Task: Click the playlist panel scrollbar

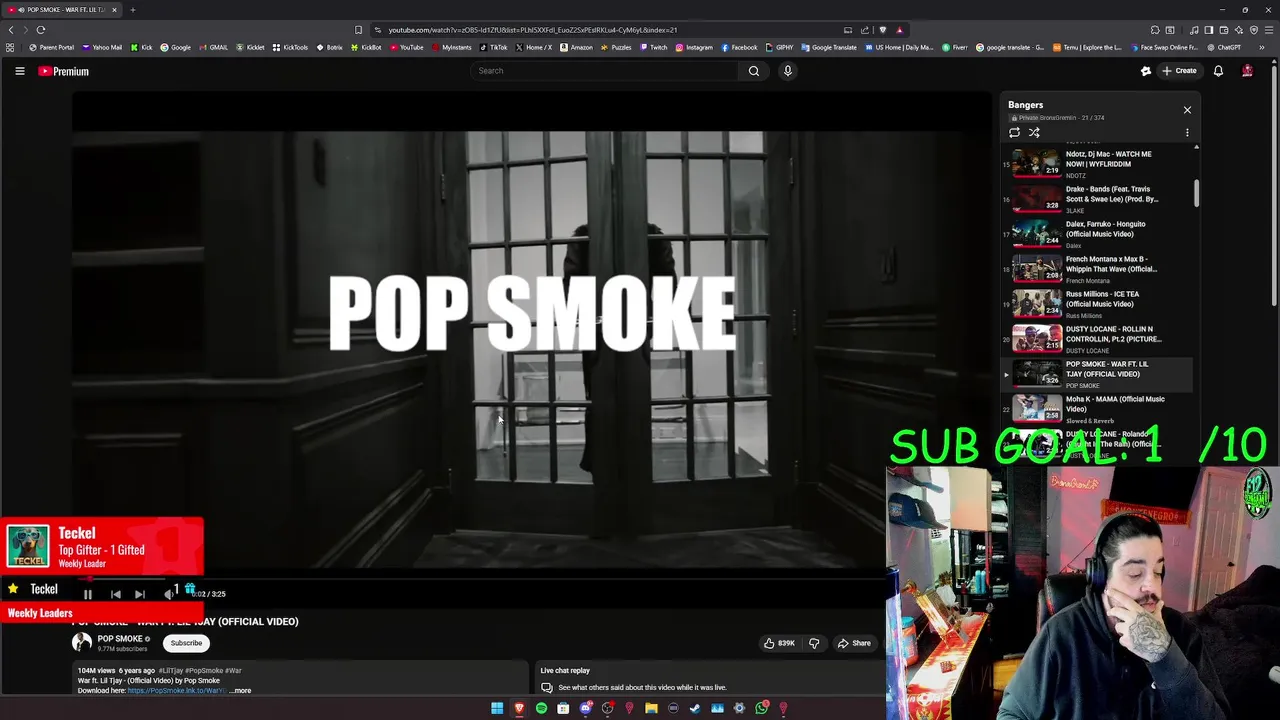Action: click(x=1196, y=194)
